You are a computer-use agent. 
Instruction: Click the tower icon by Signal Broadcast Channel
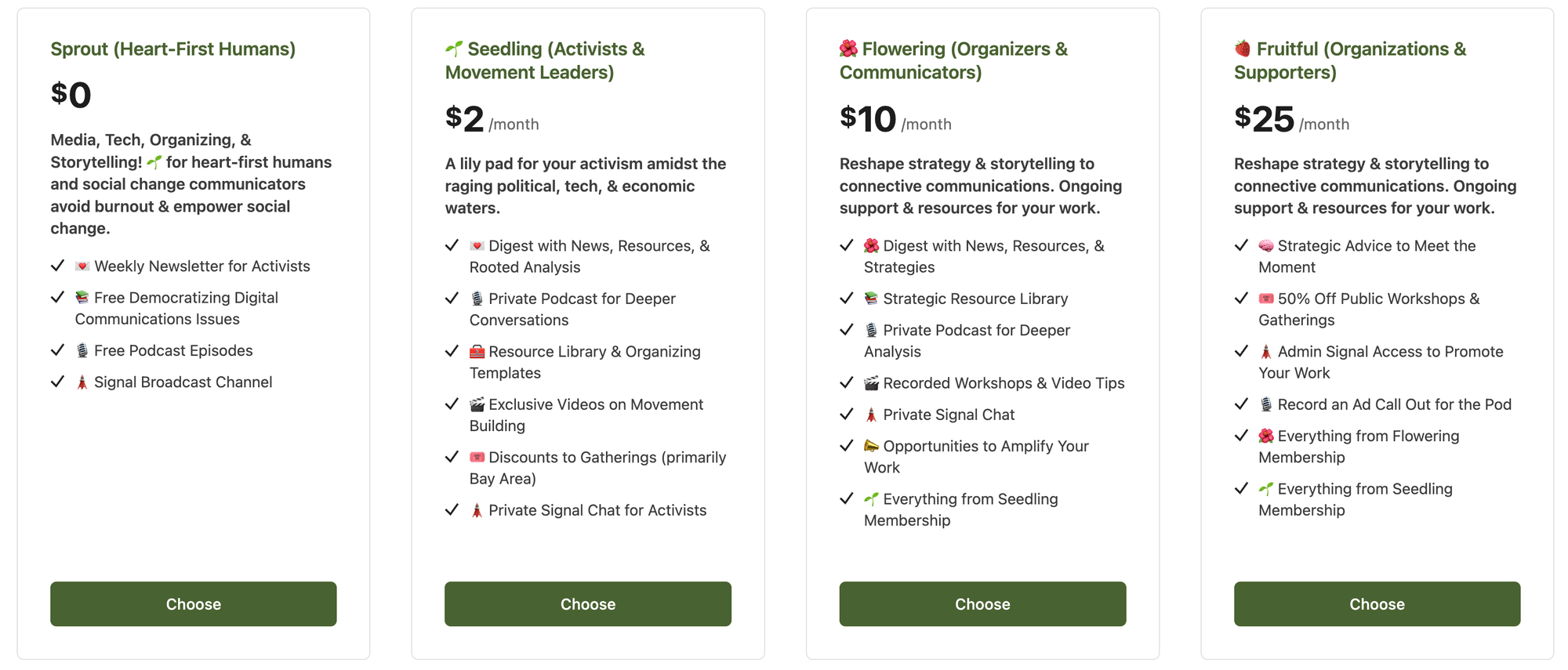(x=82, y=382)
